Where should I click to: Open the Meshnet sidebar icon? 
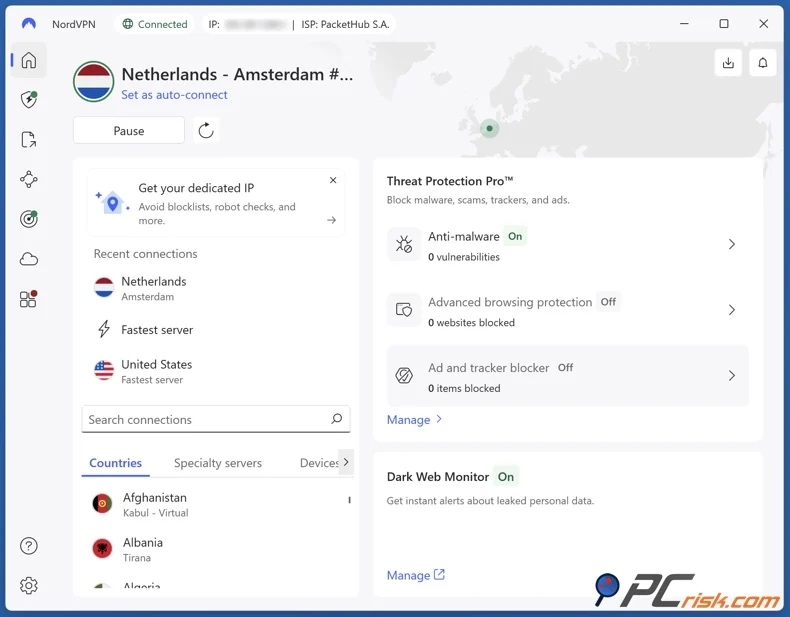tap(29, 179)
